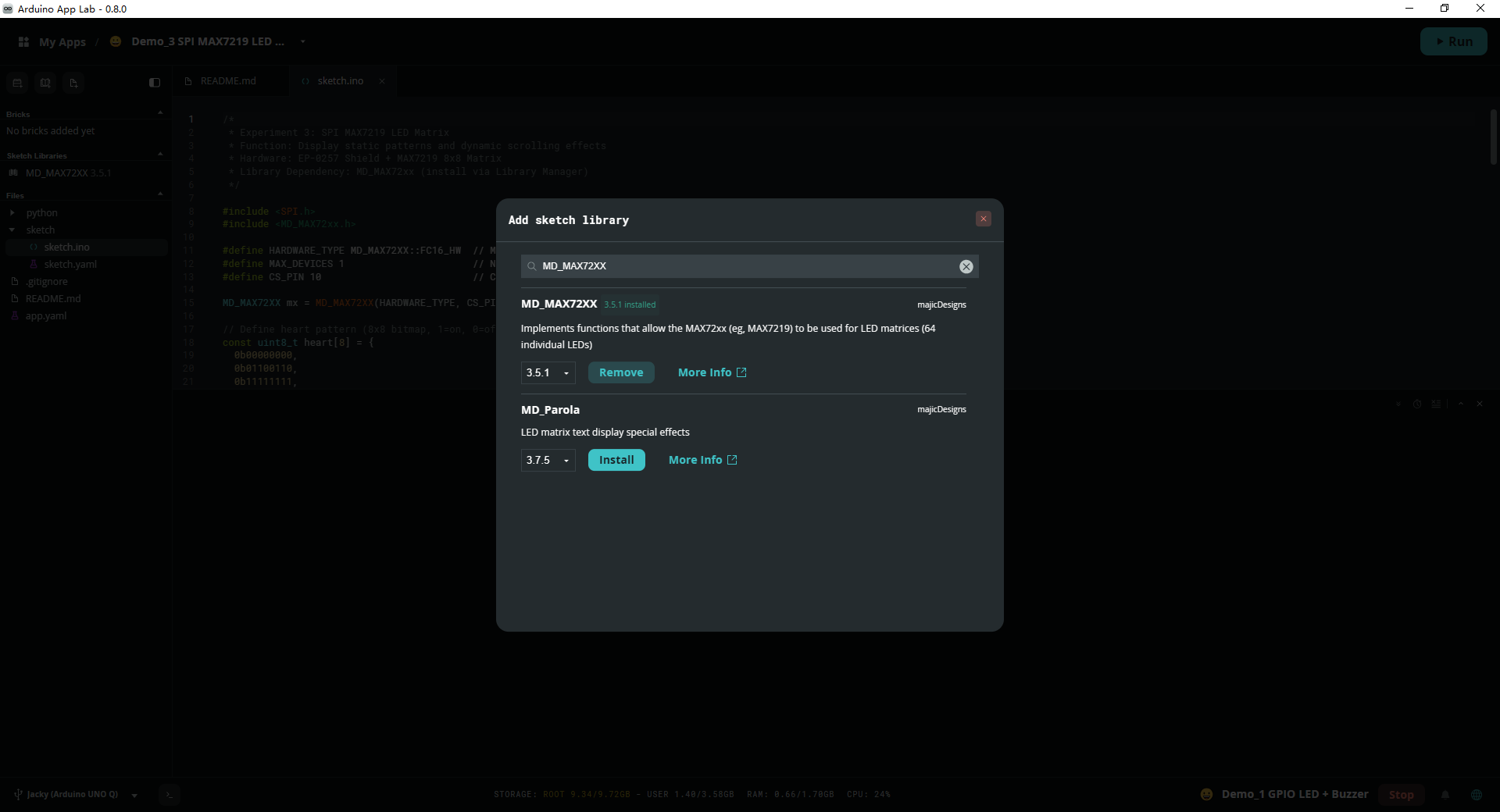Remove the MD_MAX72XX library
Image resolution: width=1500 pixels, height=812 pixels.
click(621, 372)
